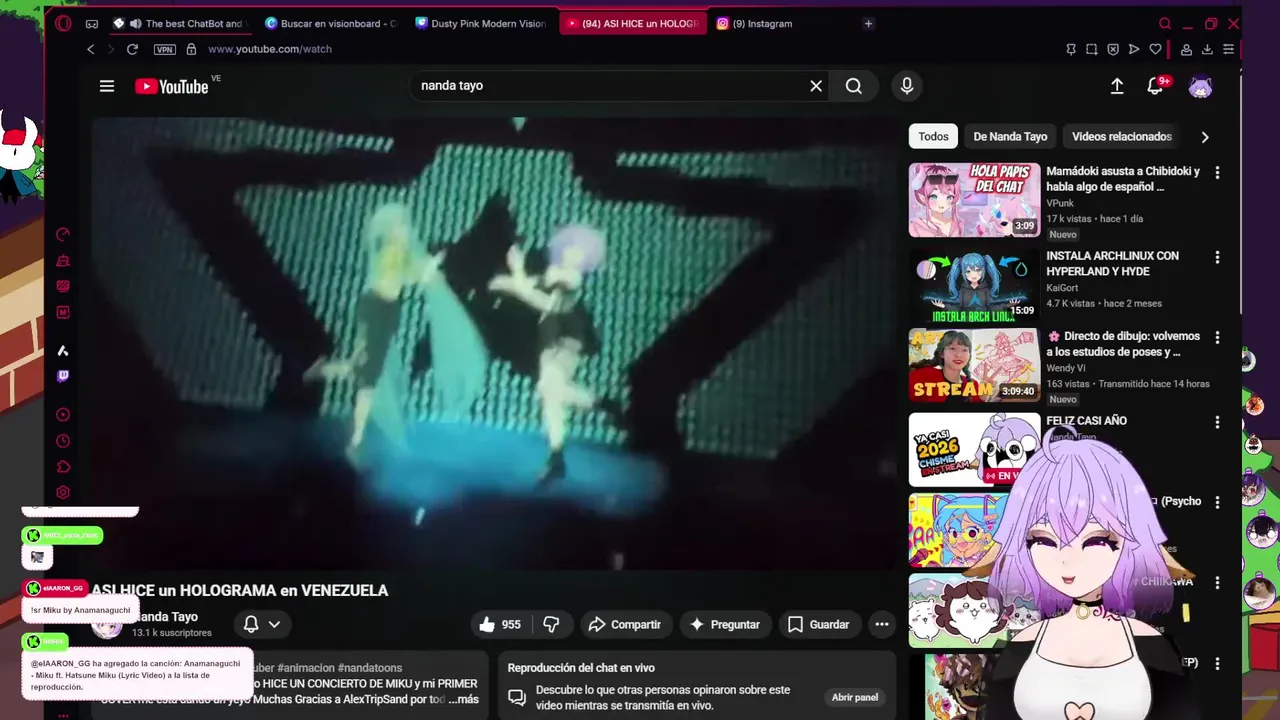
Task: Open 'Directo de dibujo' stream thumbnail
Action: point(974,366)
